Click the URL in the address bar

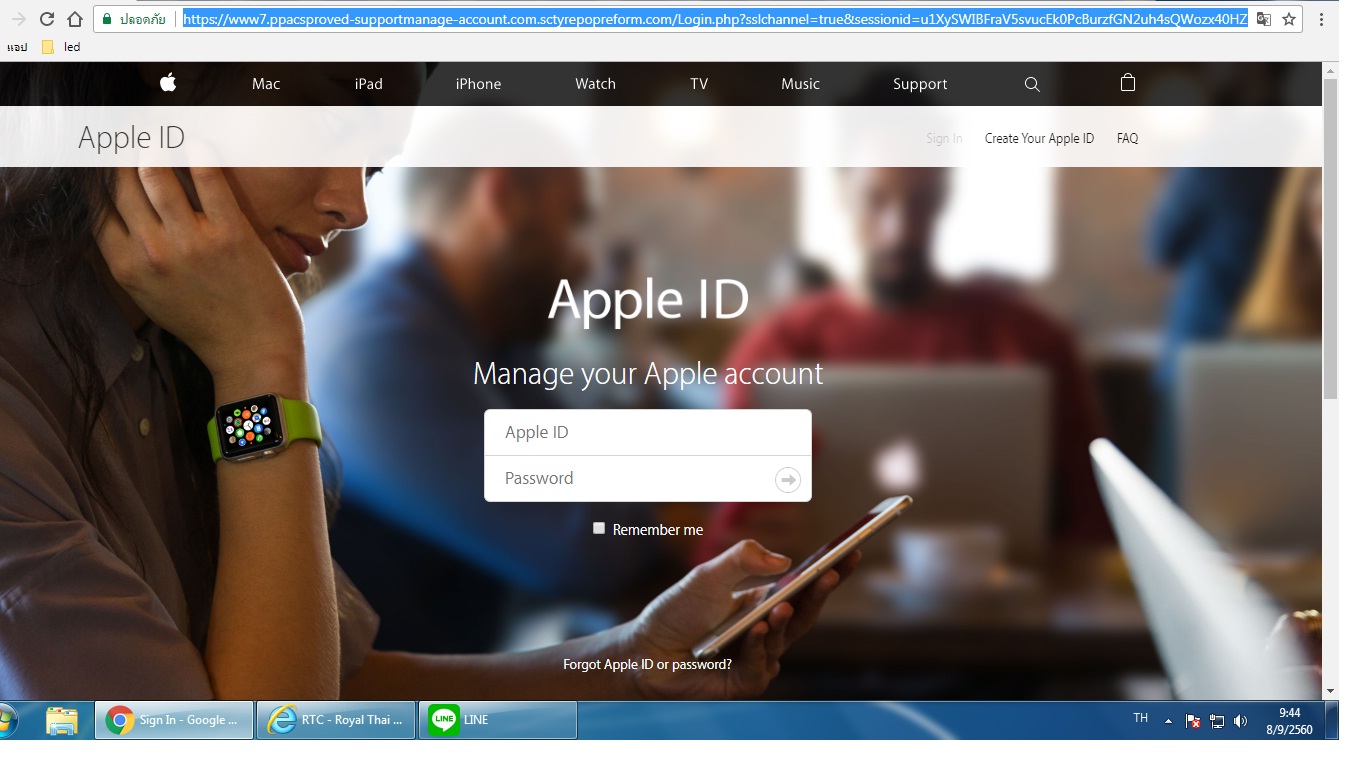pyautogui.click(x=715, y=19)
